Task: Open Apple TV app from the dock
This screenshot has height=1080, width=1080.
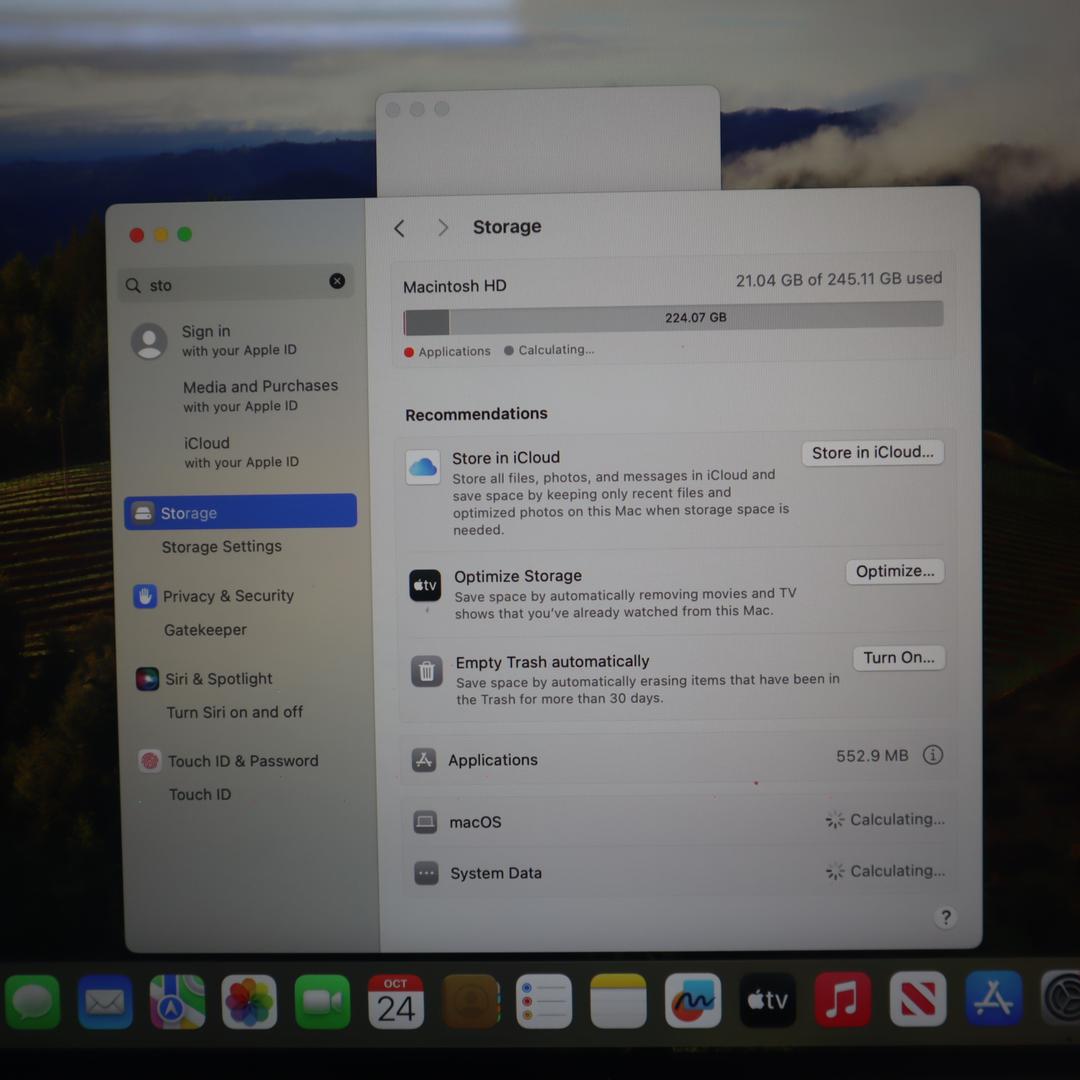Action: pos(767,1000)
